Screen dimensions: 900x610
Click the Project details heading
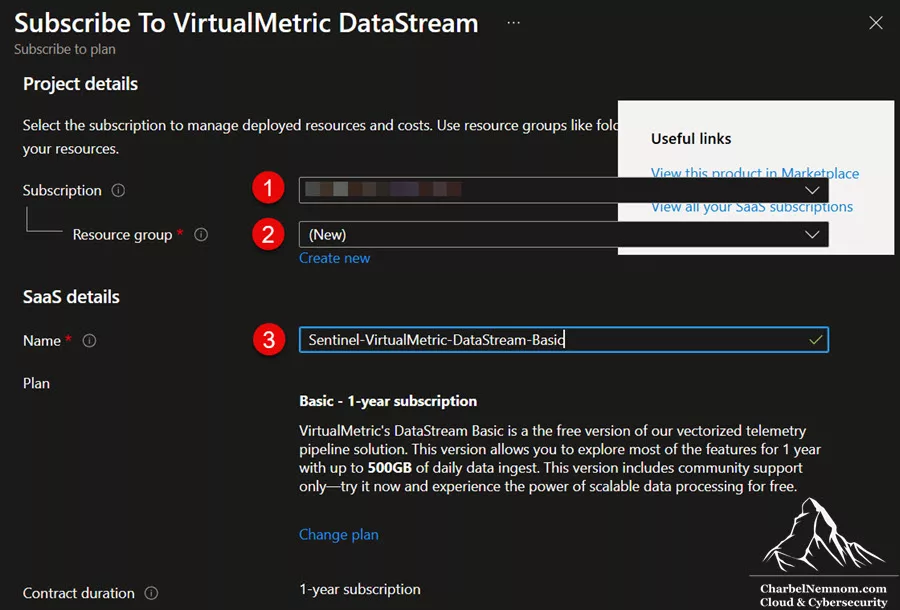point(80,84)
